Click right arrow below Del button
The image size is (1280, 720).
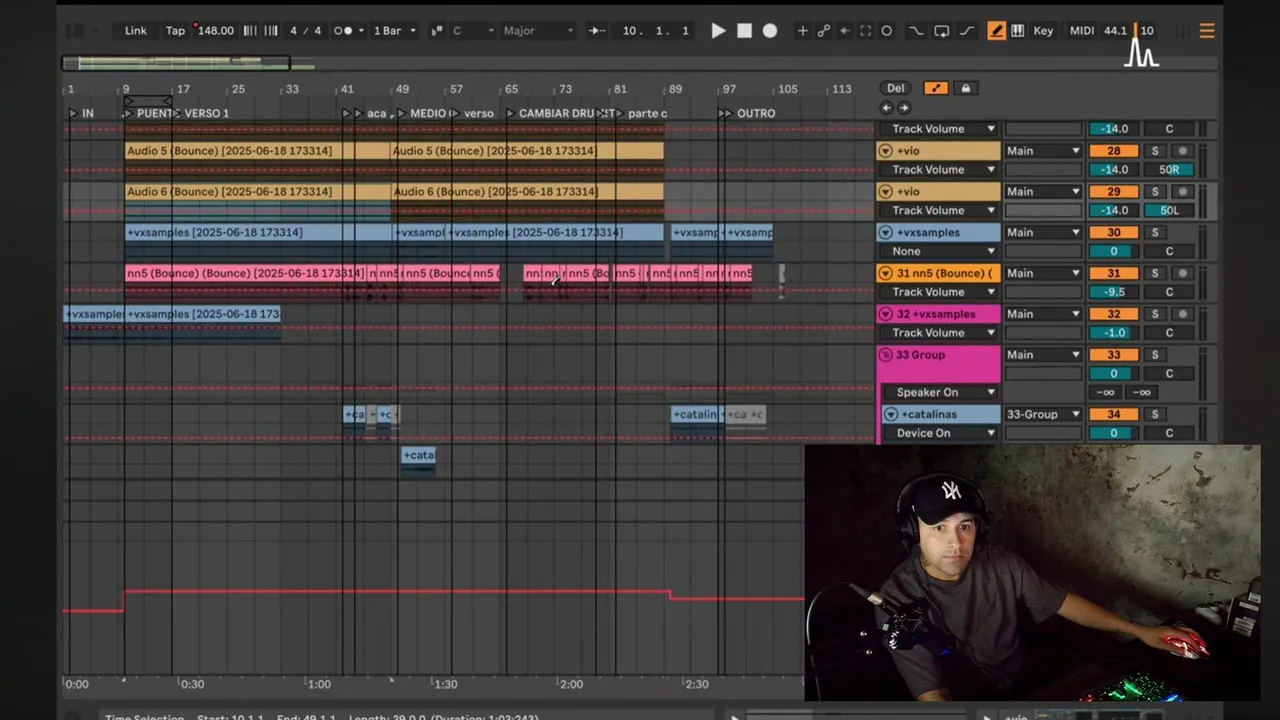click(904, 108)
